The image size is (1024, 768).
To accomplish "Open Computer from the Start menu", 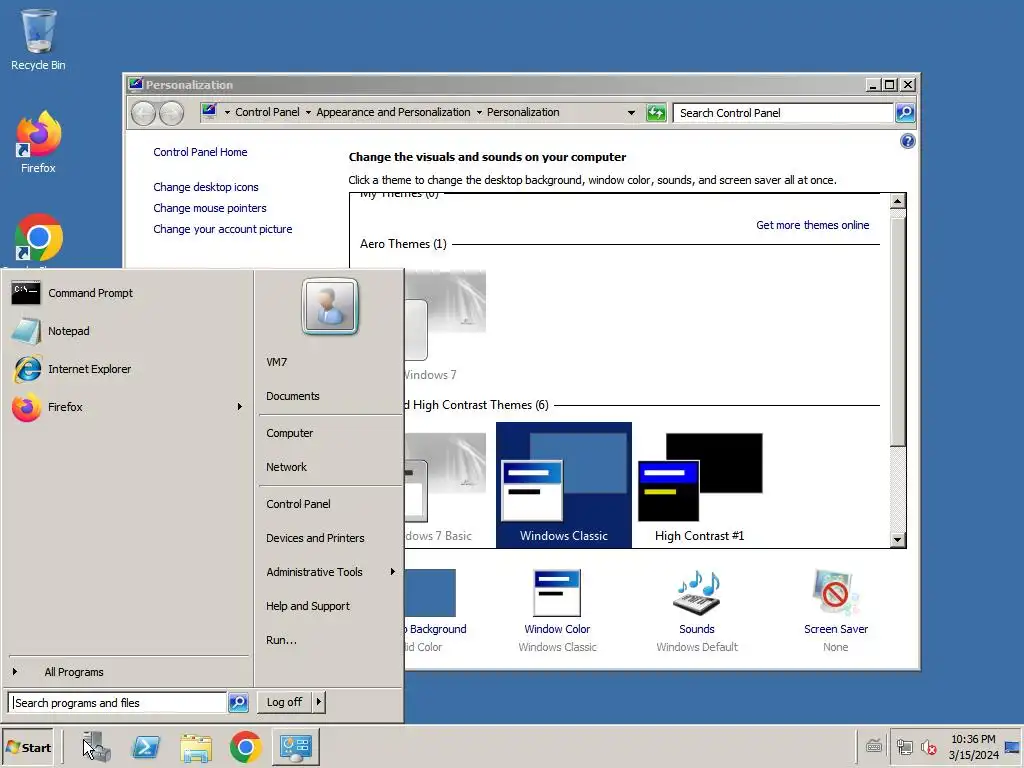I will (289, 433).
